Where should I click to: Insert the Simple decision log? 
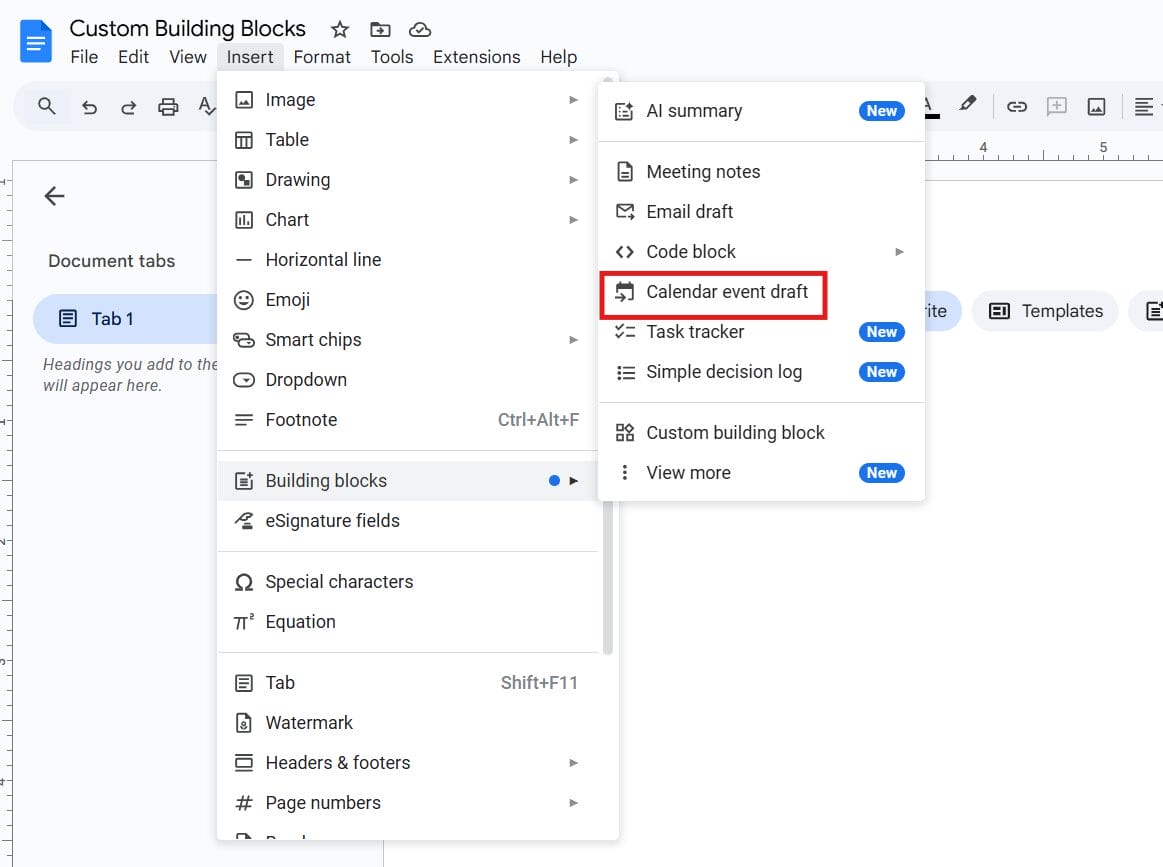(x=761, y=372)
